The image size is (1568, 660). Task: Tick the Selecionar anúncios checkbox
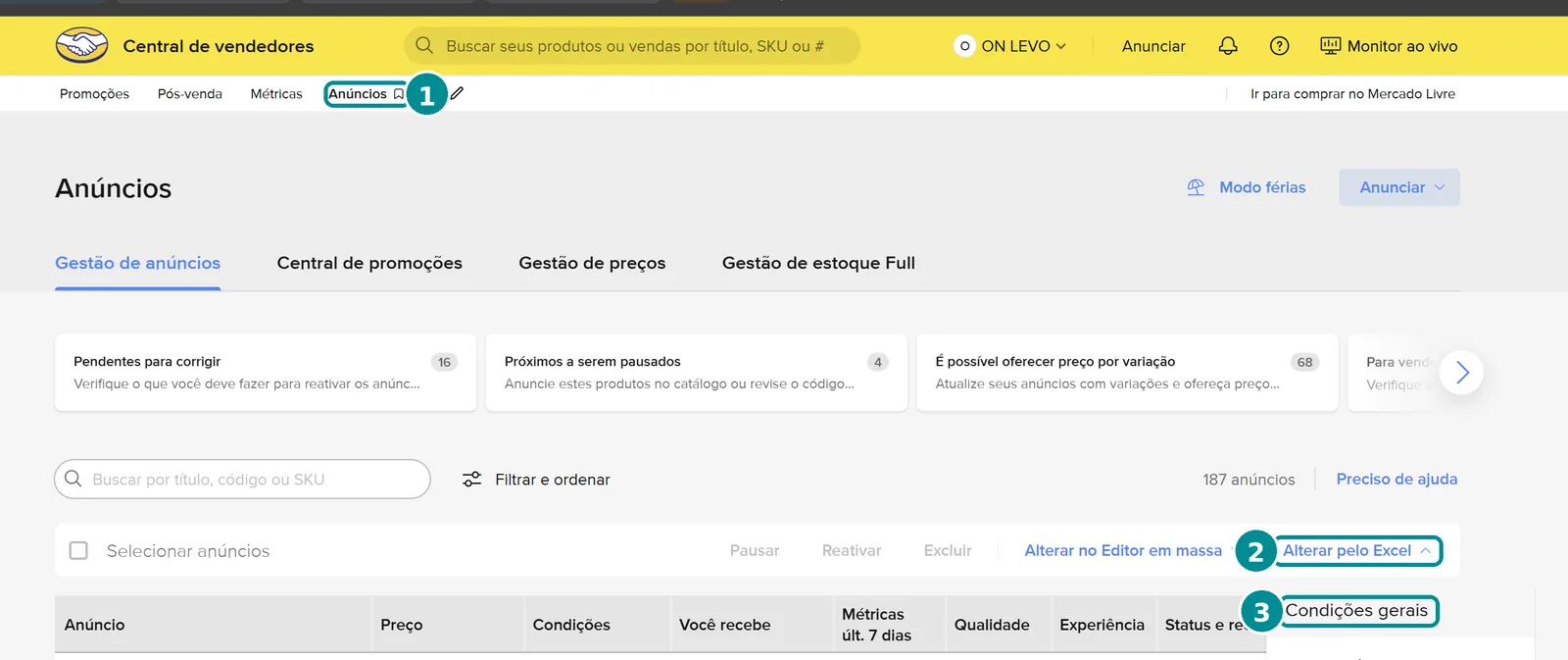point(78,550)
